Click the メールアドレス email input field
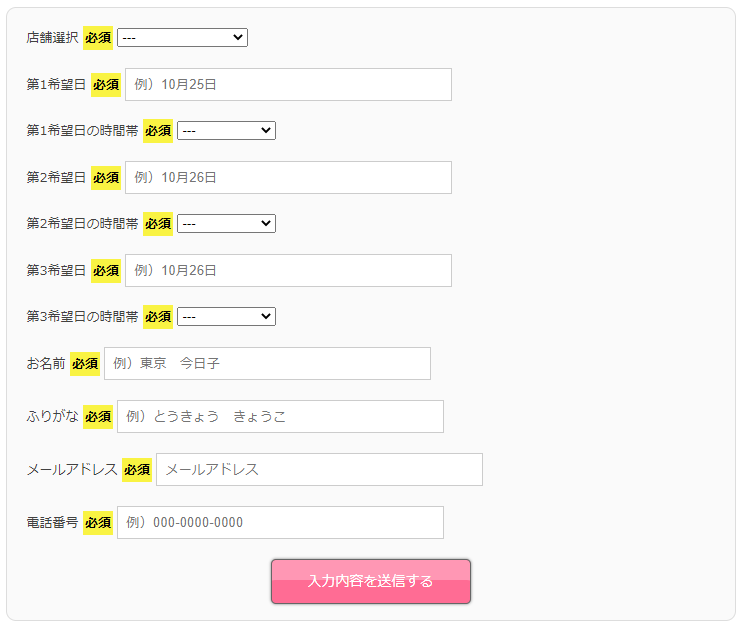This screenshot has height=628, width=744. point(319,470)
